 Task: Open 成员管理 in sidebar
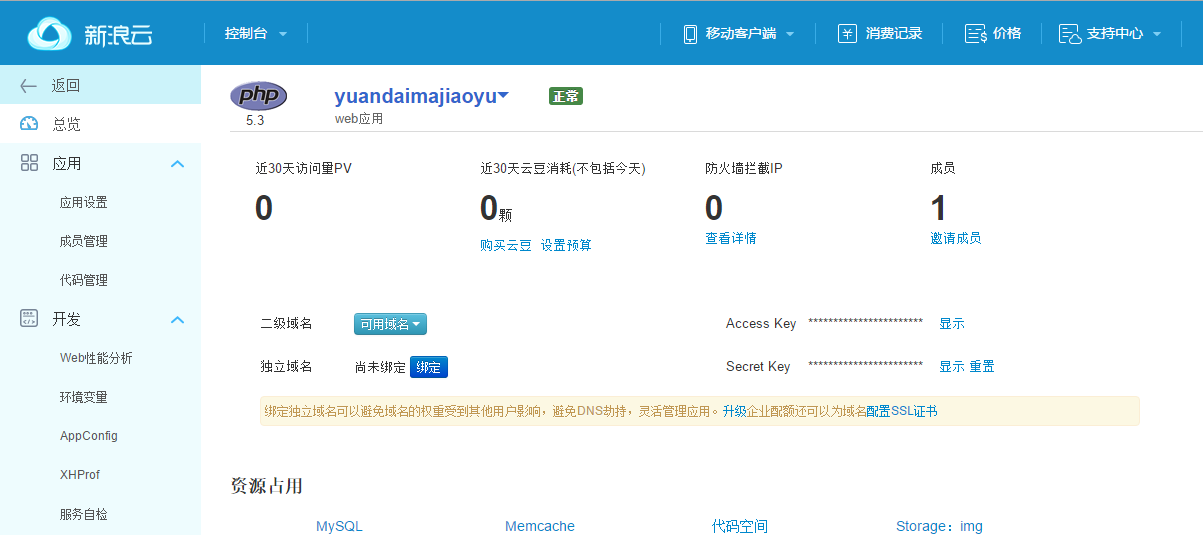[x=84, y=241]
